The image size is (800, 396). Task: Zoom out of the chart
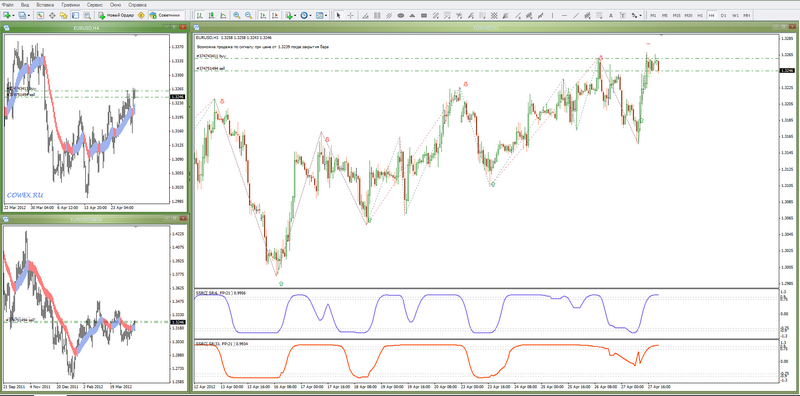[248, 15]
